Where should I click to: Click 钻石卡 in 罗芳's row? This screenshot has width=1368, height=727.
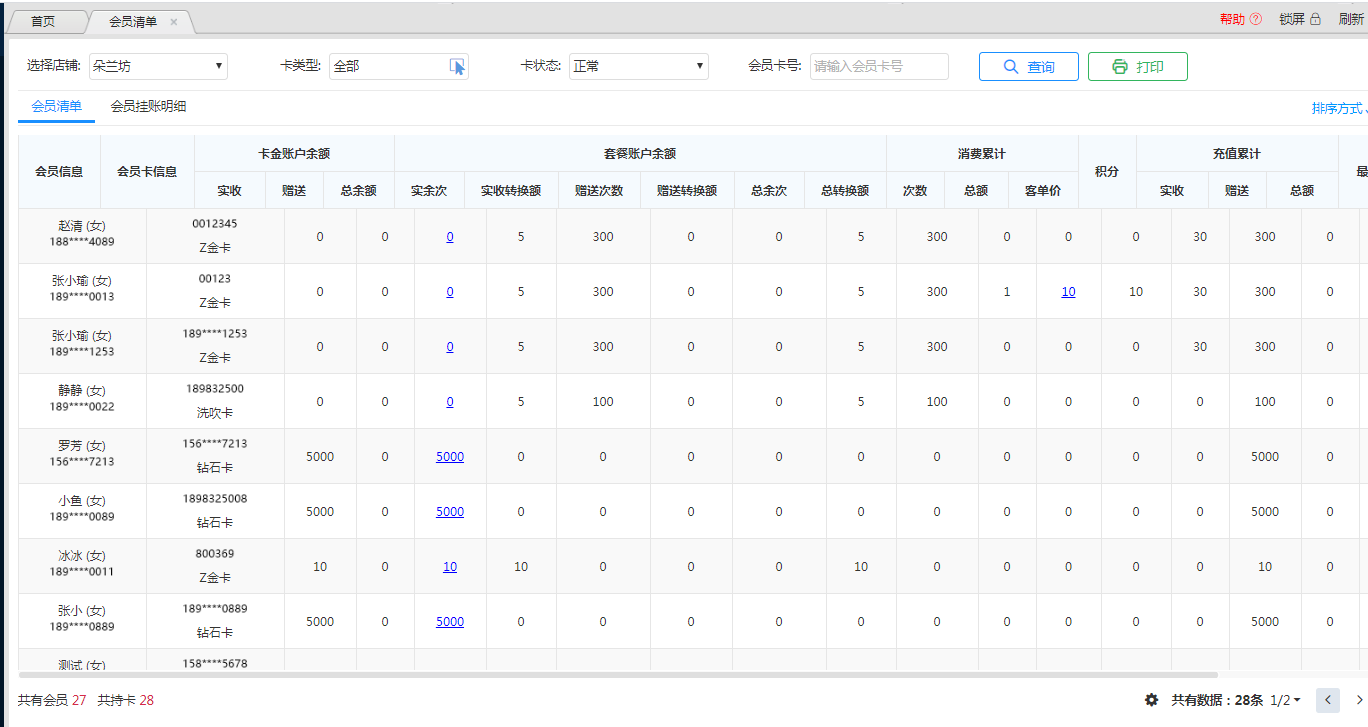(215, 467)
